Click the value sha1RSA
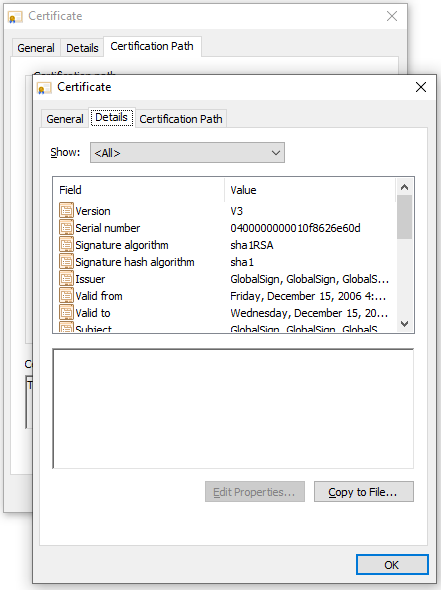The width and height of the screenshot is (441, 590). [x=252, y=245]
